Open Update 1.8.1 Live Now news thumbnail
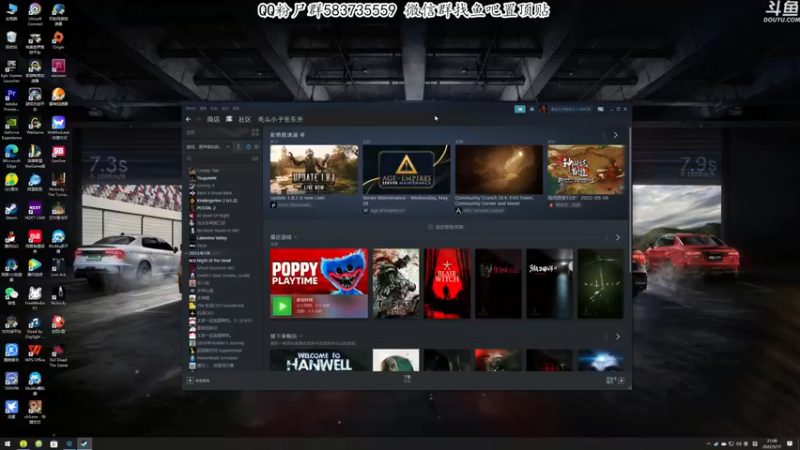Viewport: 800px width, 450px height. (314, 169)
